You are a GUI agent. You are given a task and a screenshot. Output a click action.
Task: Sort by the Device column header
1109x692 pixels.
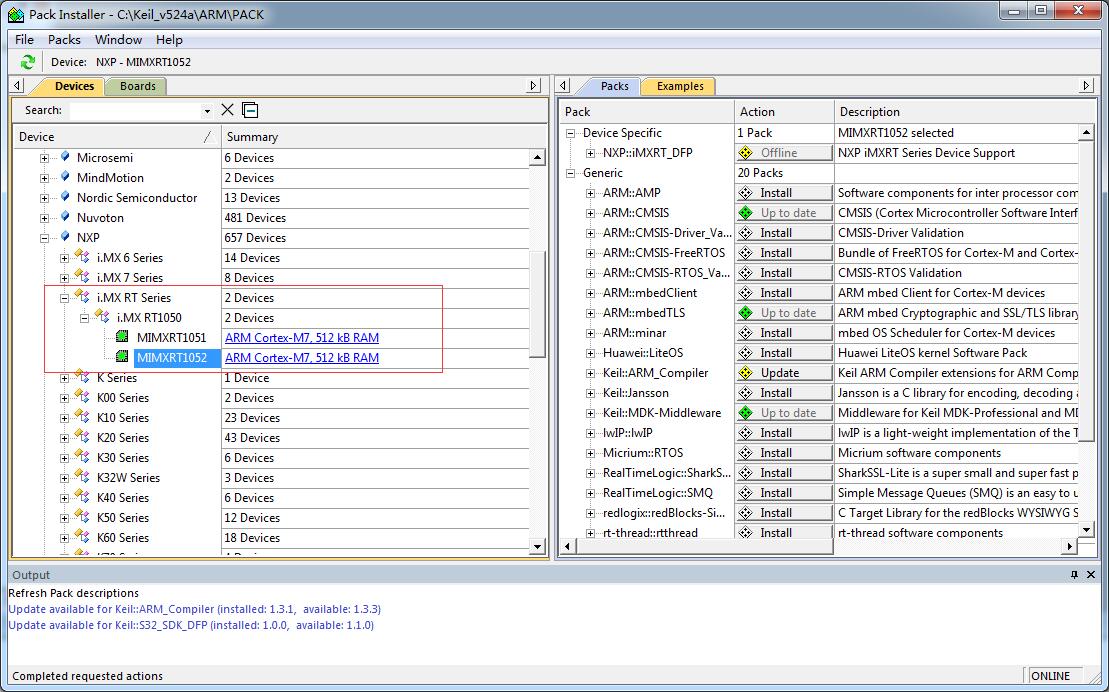117,137
